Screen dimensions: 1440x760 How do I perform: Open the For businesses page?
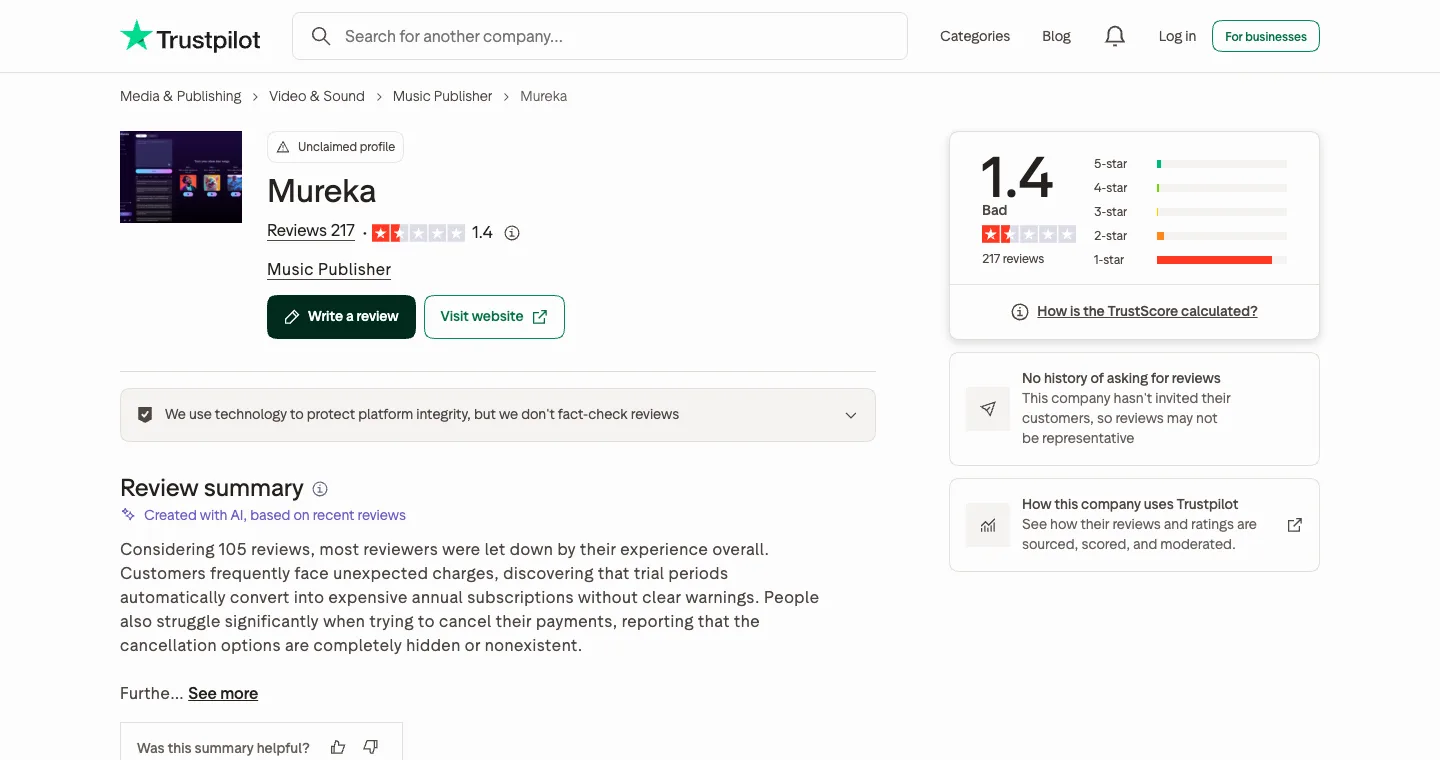coord(1266,36)
